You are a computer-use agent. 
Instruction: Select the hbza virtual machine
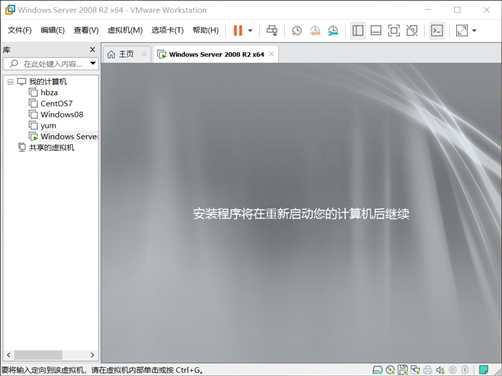(x=49, y=92)
